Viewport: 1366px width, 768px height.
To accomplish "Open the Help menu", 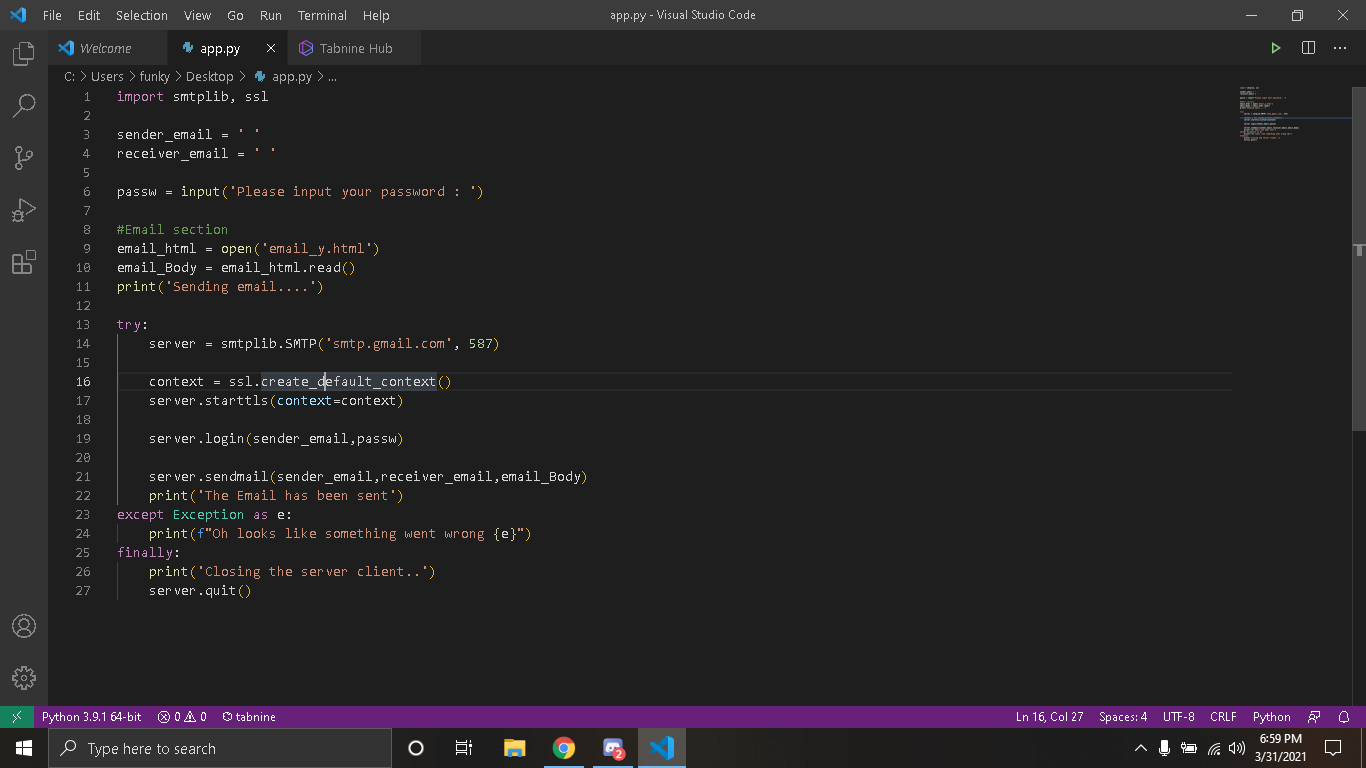I will tap(376, 15).
